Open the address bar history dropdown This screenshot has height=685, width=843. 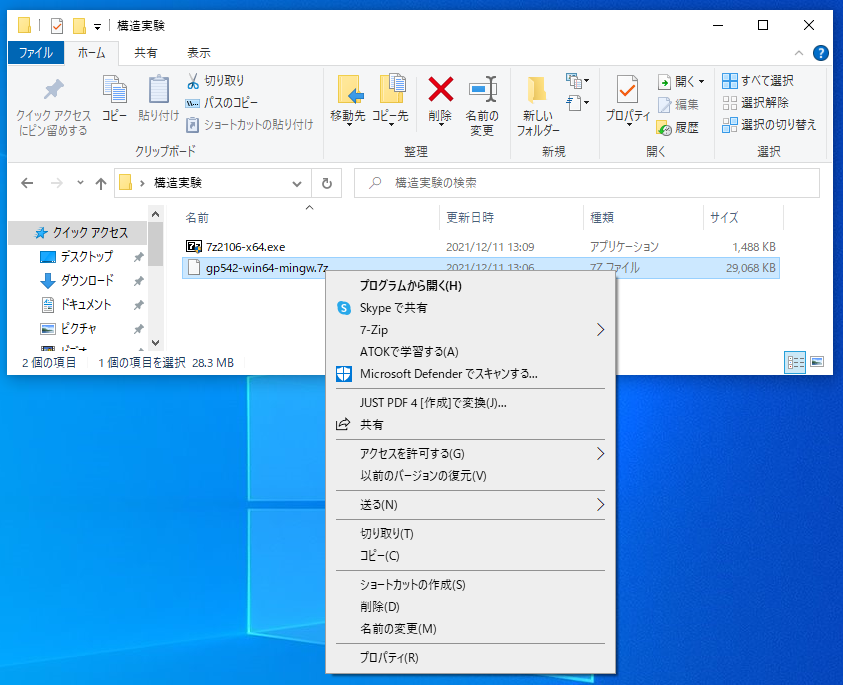(297, 184)
